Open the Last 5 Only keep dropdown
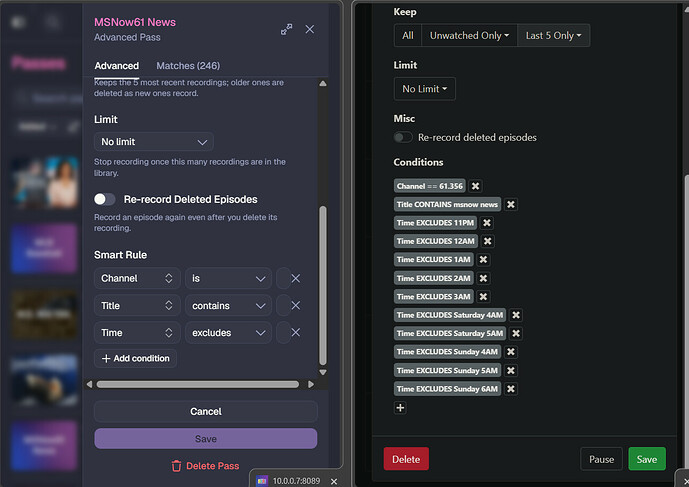 553,36
